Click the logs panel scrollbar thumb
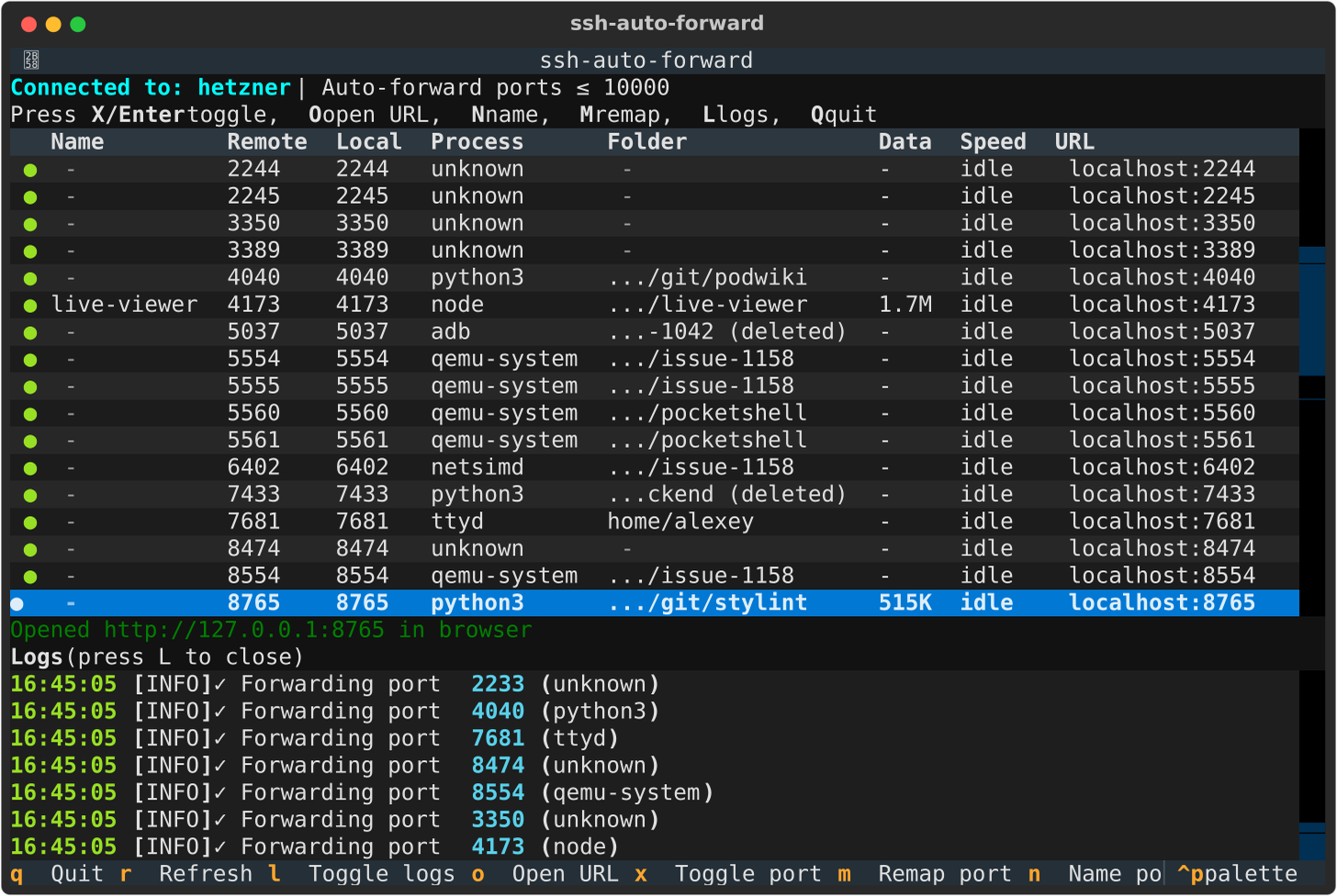The height and width of the screenshot is (896, 1337). [x=1312, y=841]
